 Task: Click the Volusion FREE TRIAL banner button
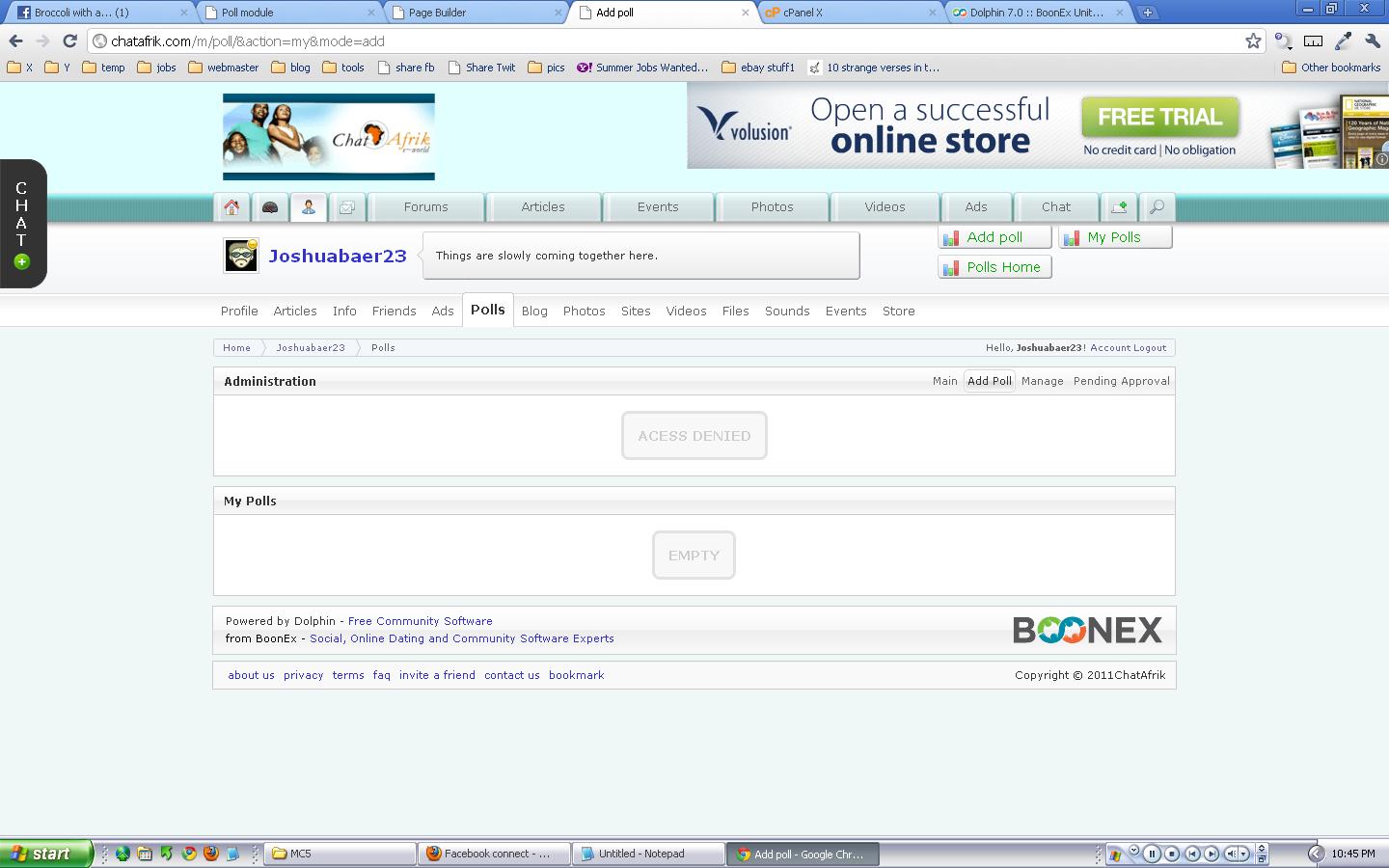coord(1159,118)
